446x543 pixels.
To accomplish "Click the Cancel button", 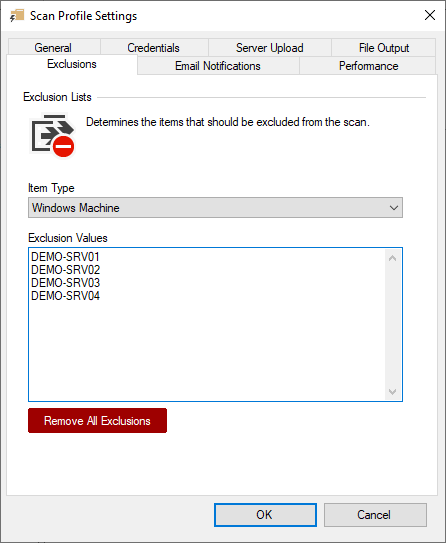I will (375, 515).
